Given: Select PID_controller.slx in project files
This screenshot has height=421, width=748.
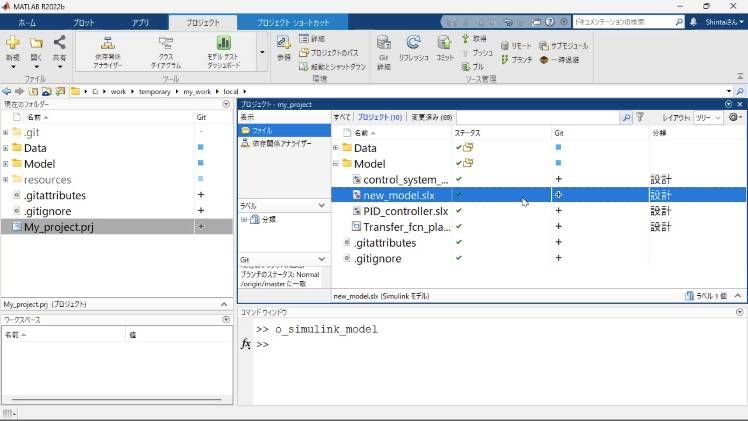Looking at the screenshot, I should [405, 211].
